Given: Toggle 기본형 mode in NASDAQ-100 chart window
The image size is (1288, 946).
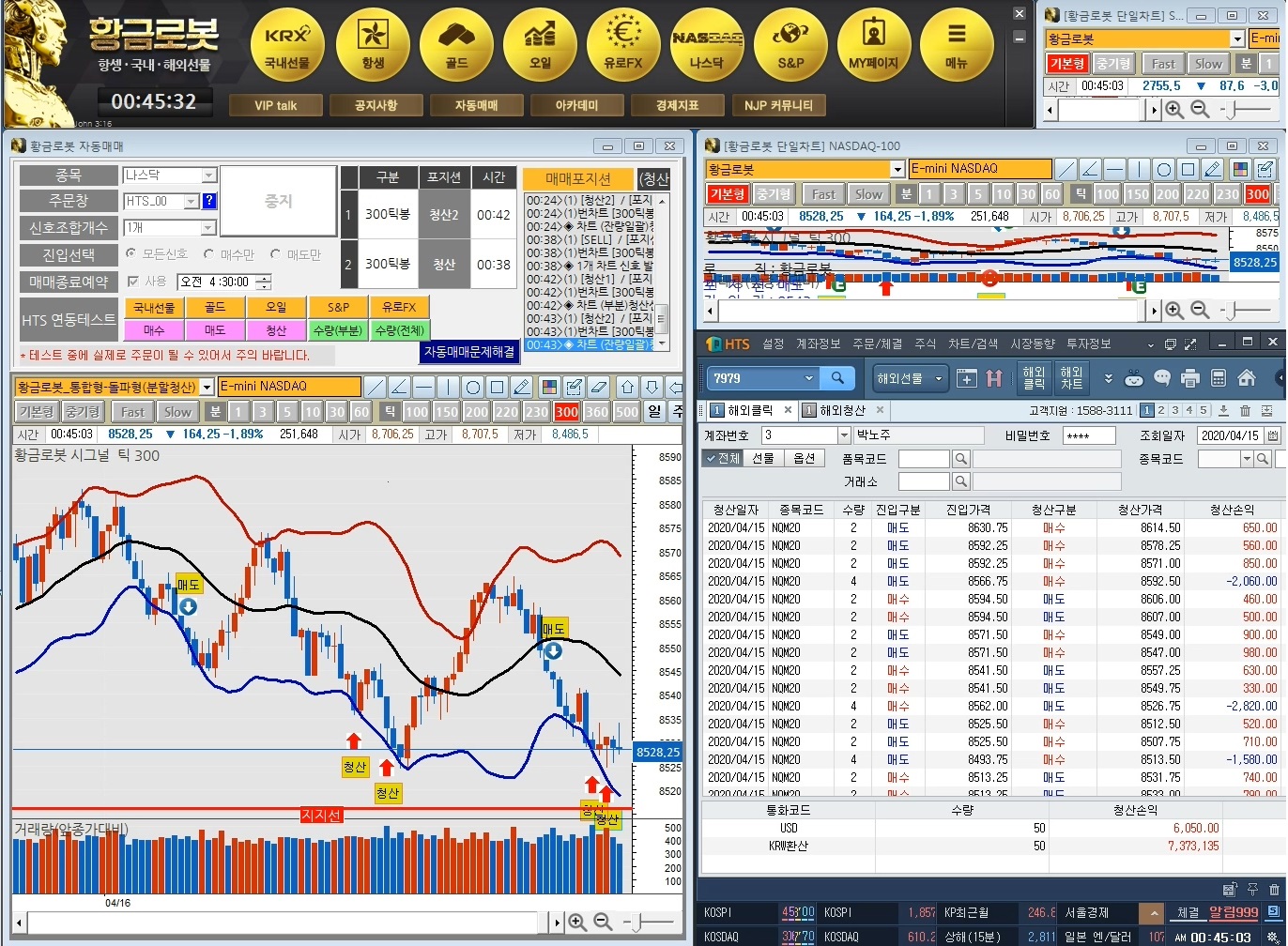Looking at the screenshot, I should 726,194.
